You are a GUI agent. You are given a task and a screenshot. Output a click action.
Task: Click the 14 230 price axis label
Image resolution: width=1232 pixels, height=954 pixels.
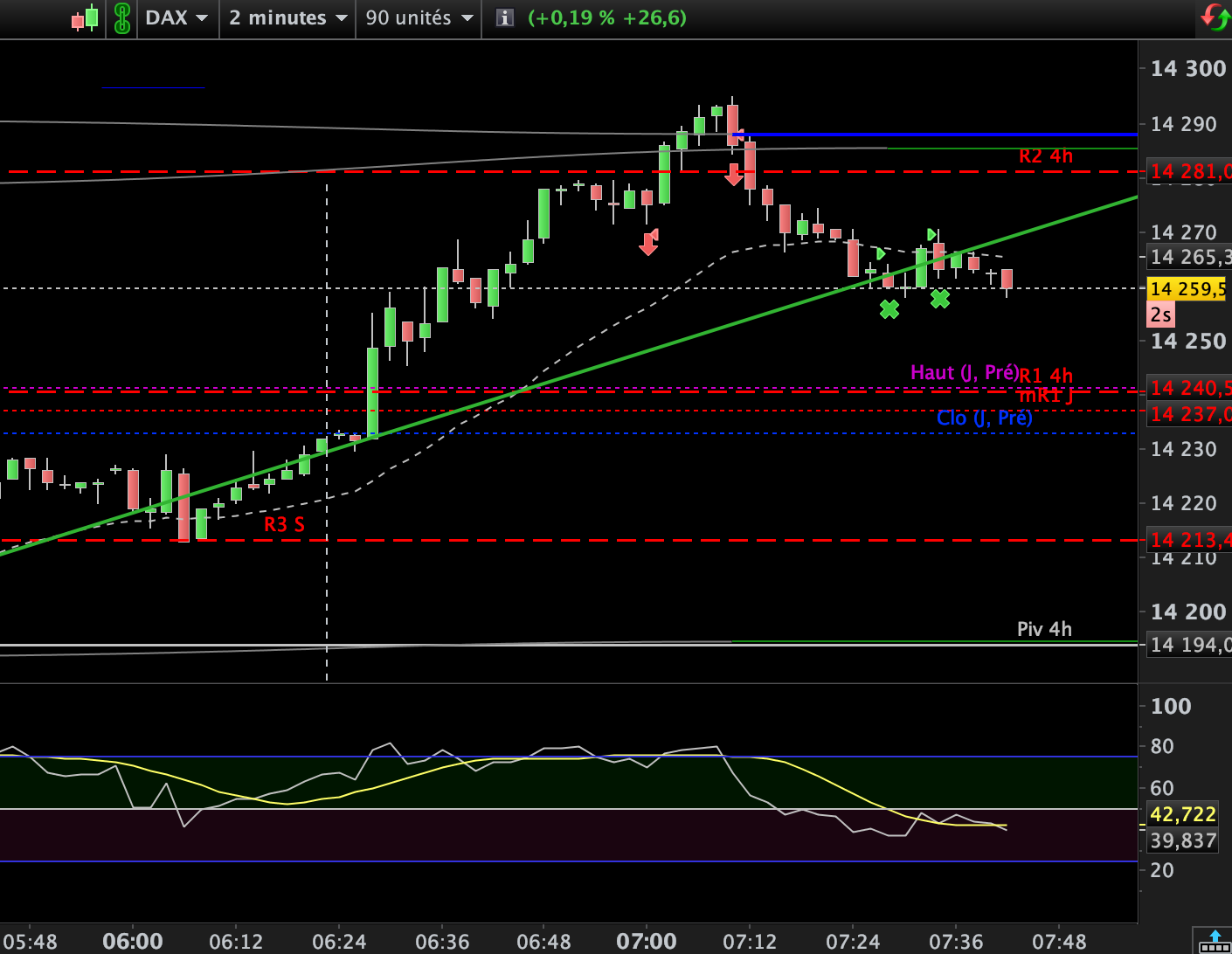point(1184,449)
